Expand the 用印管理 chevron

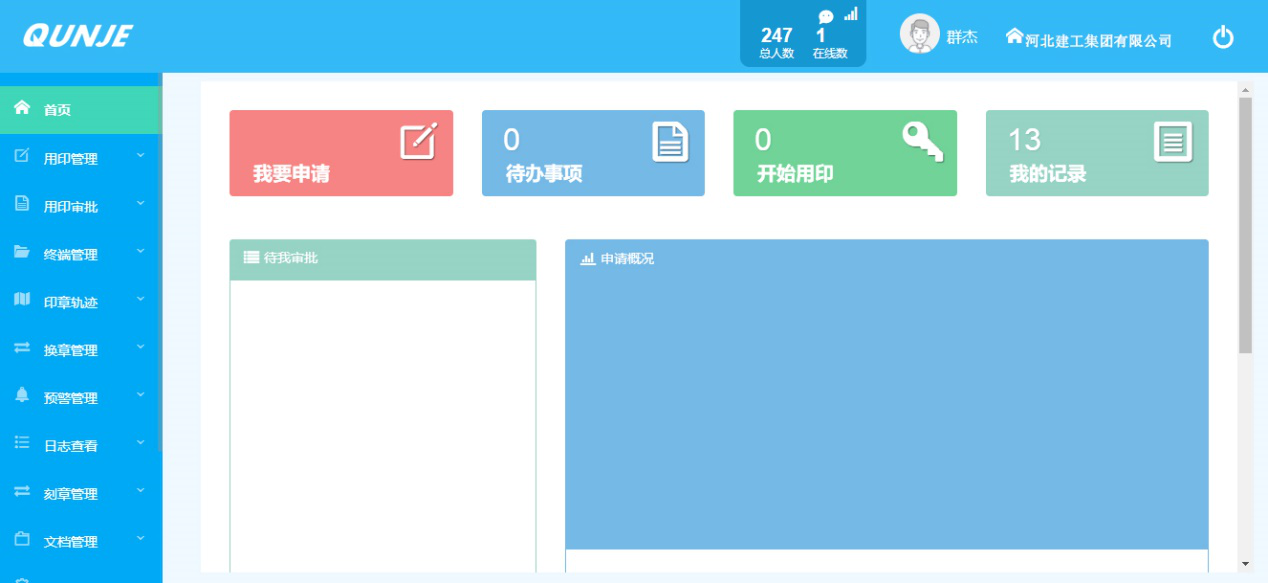(x=140, y=155)
